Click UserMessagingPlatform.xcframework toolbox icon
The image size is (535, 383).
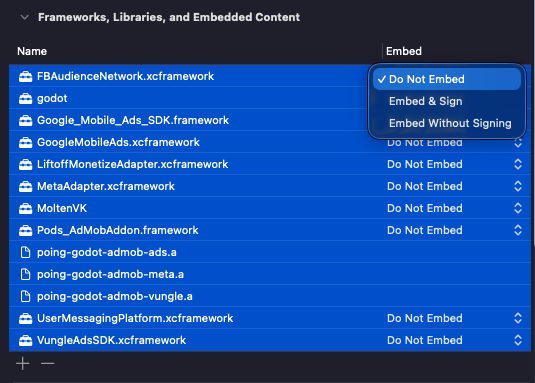click(x=26, y=319)
